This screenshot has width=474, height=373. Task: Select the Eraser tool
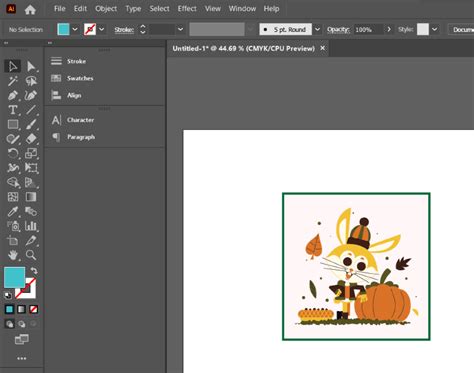[x=31, y=139]
